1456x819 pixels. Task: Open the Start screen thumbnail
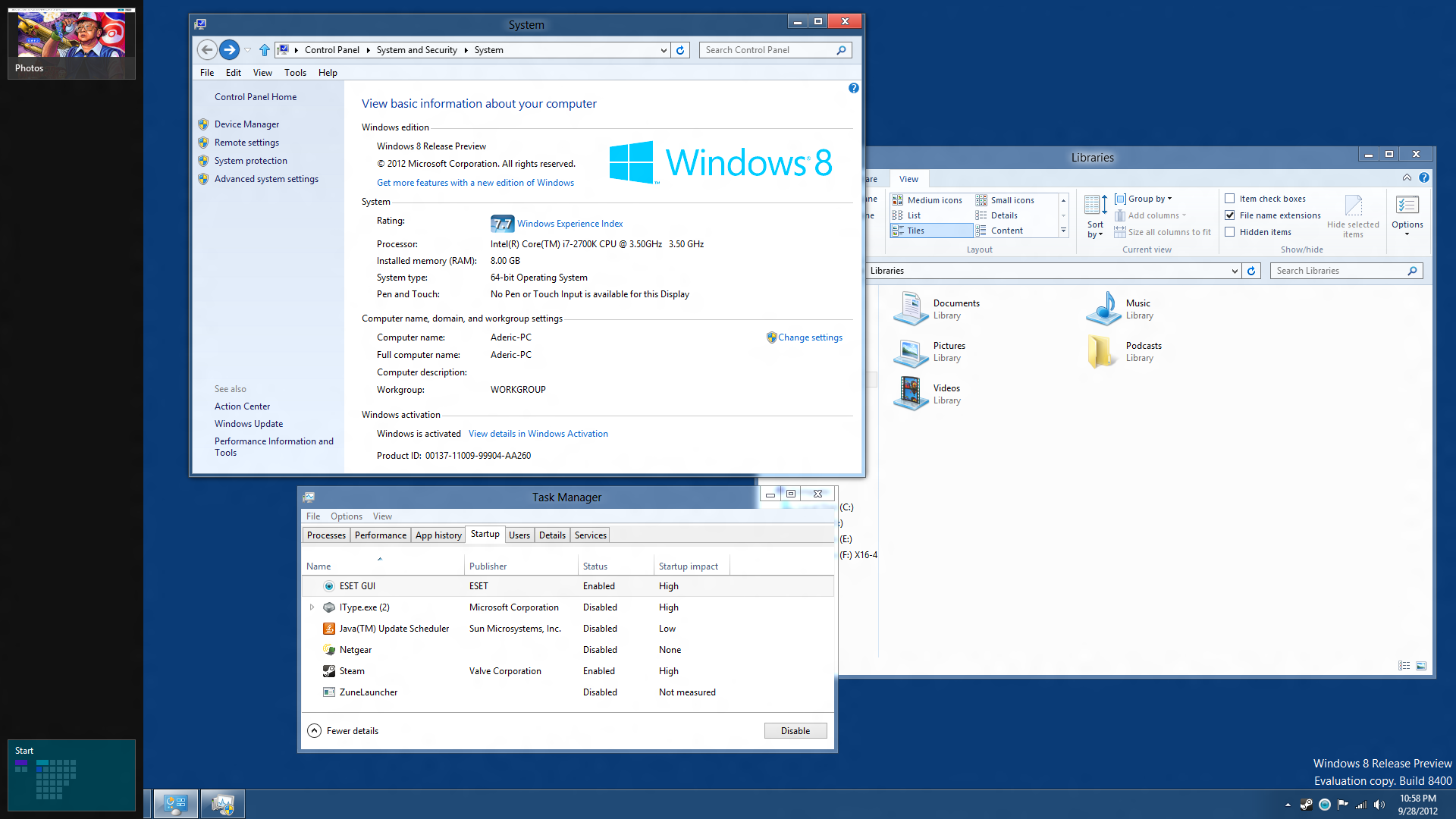71,775
